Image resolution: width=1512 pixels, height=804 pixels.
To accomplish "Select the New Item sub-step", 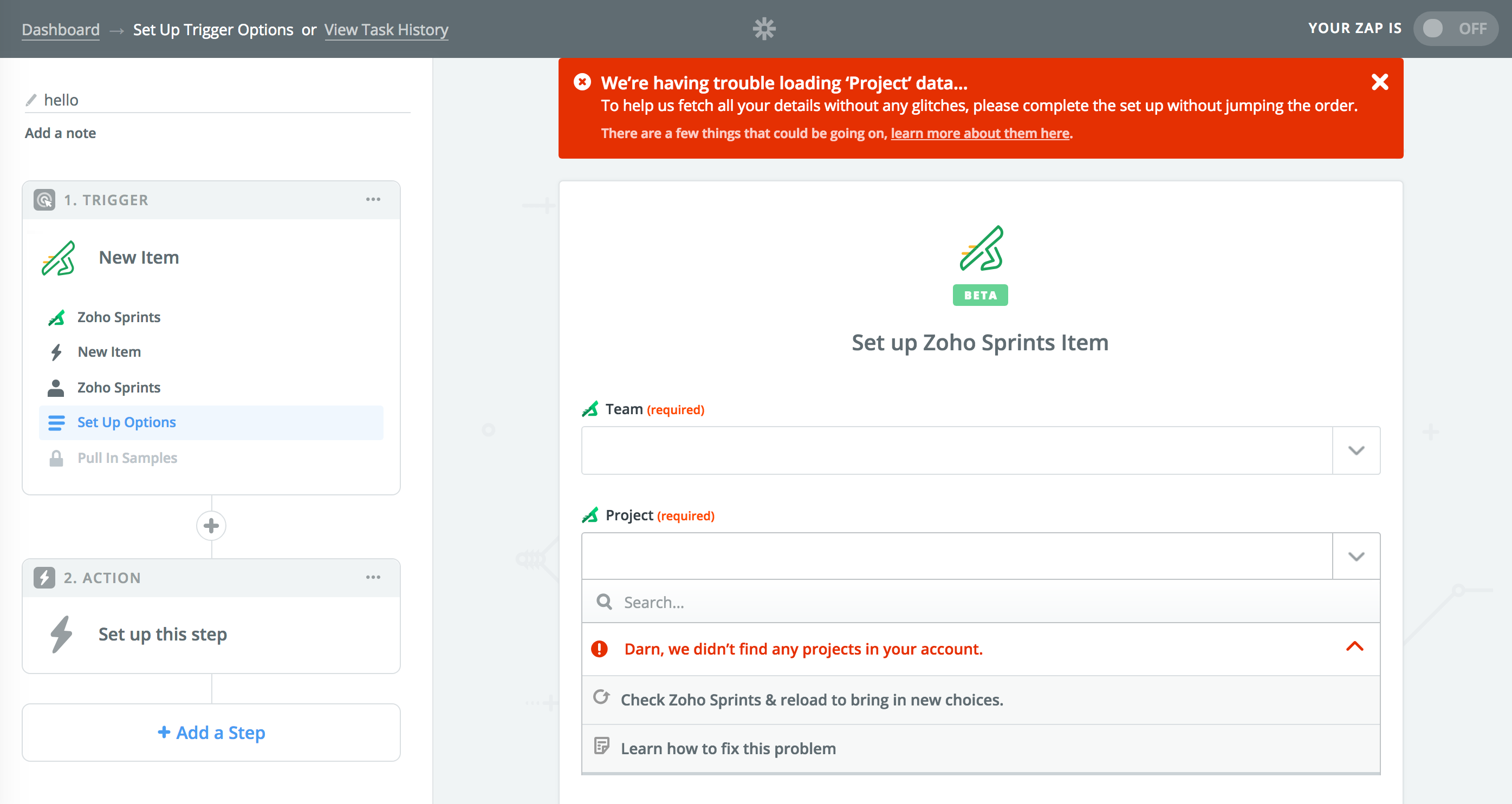I will (x=109, y=352).
